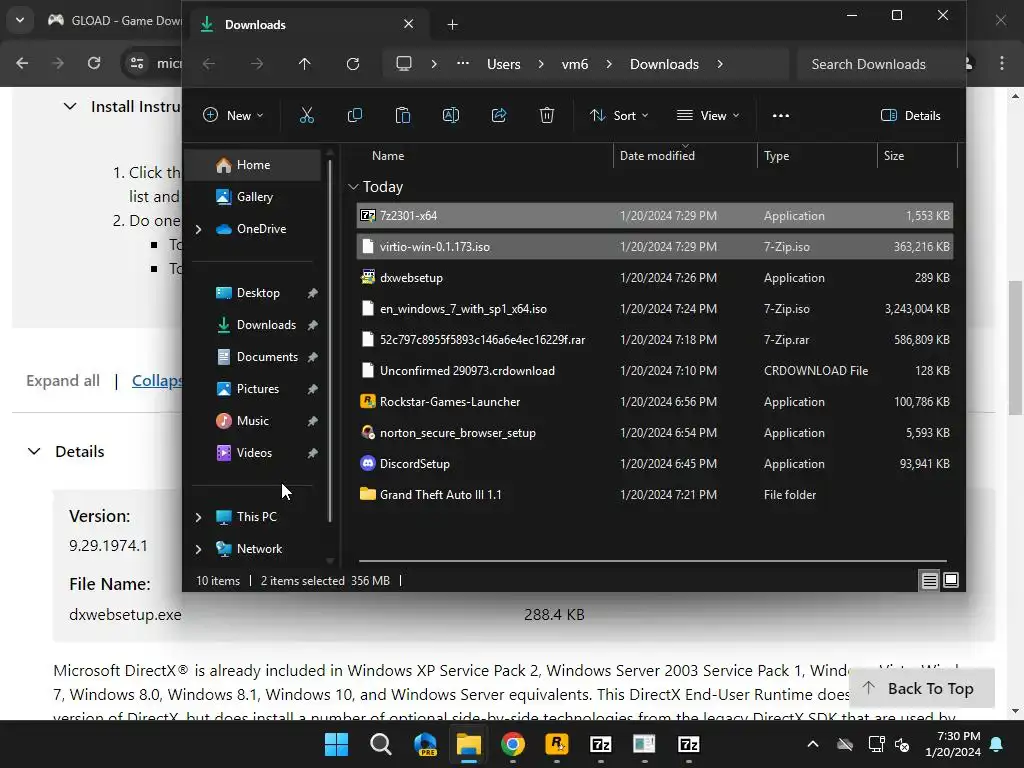Delete the selection using the trash icon
1024x768 pixels.
547,116
